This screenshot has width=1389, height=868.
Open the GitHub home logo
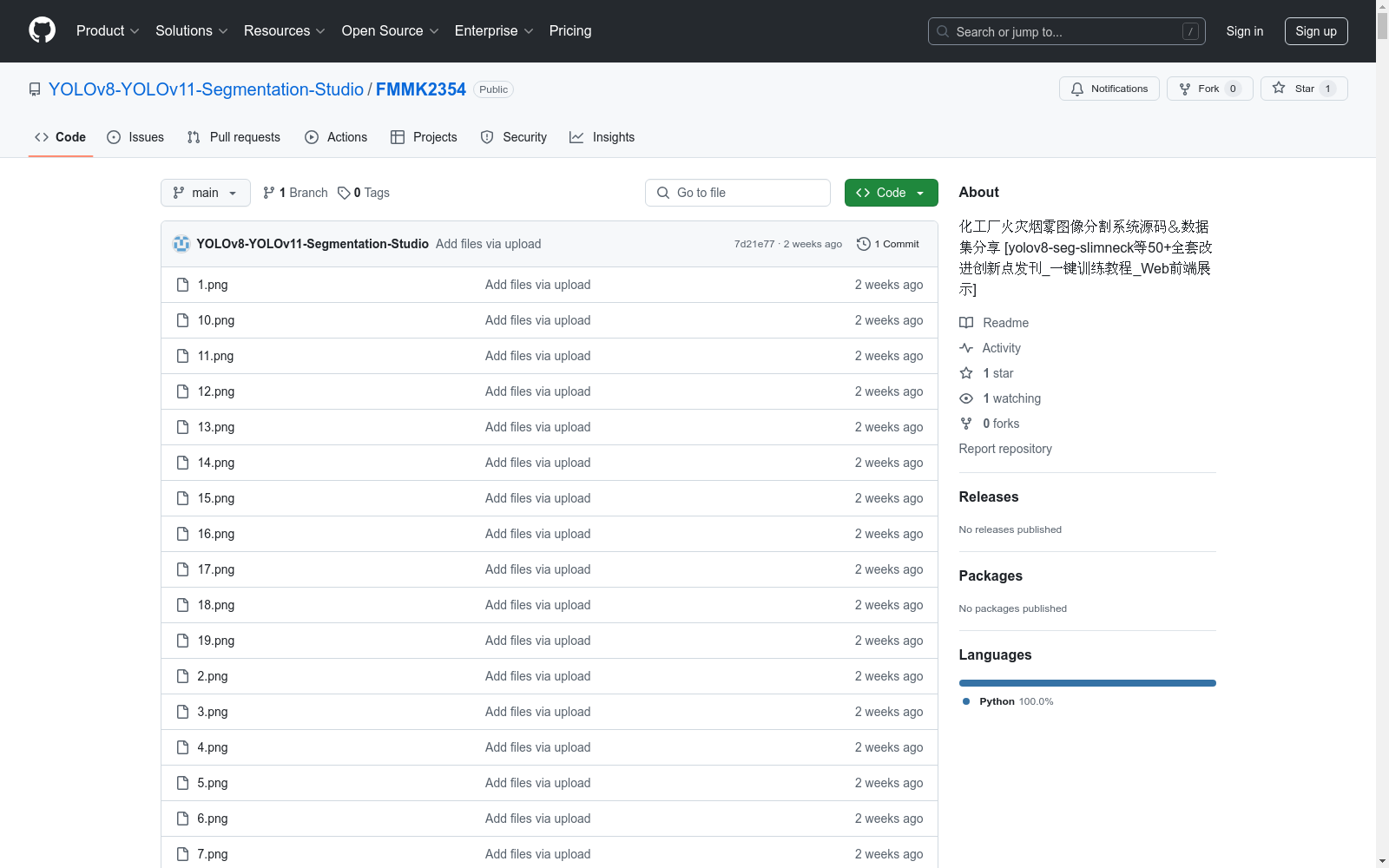pos(42,30)
